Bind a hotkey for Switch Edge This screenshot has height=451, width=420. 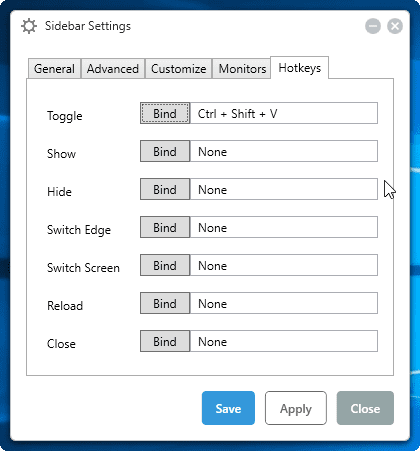(x=165, y=227)
